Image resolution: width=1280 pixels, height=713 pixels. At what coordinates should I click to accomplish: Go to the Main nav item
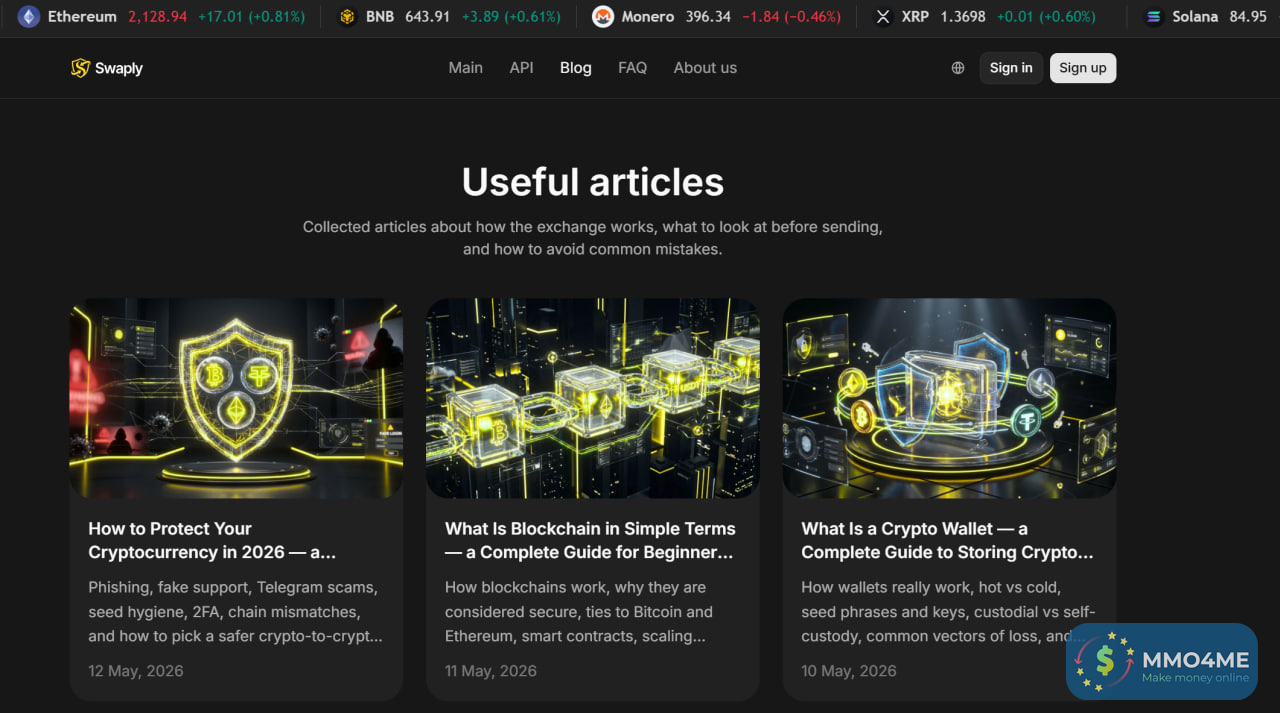tap(465, 68)
